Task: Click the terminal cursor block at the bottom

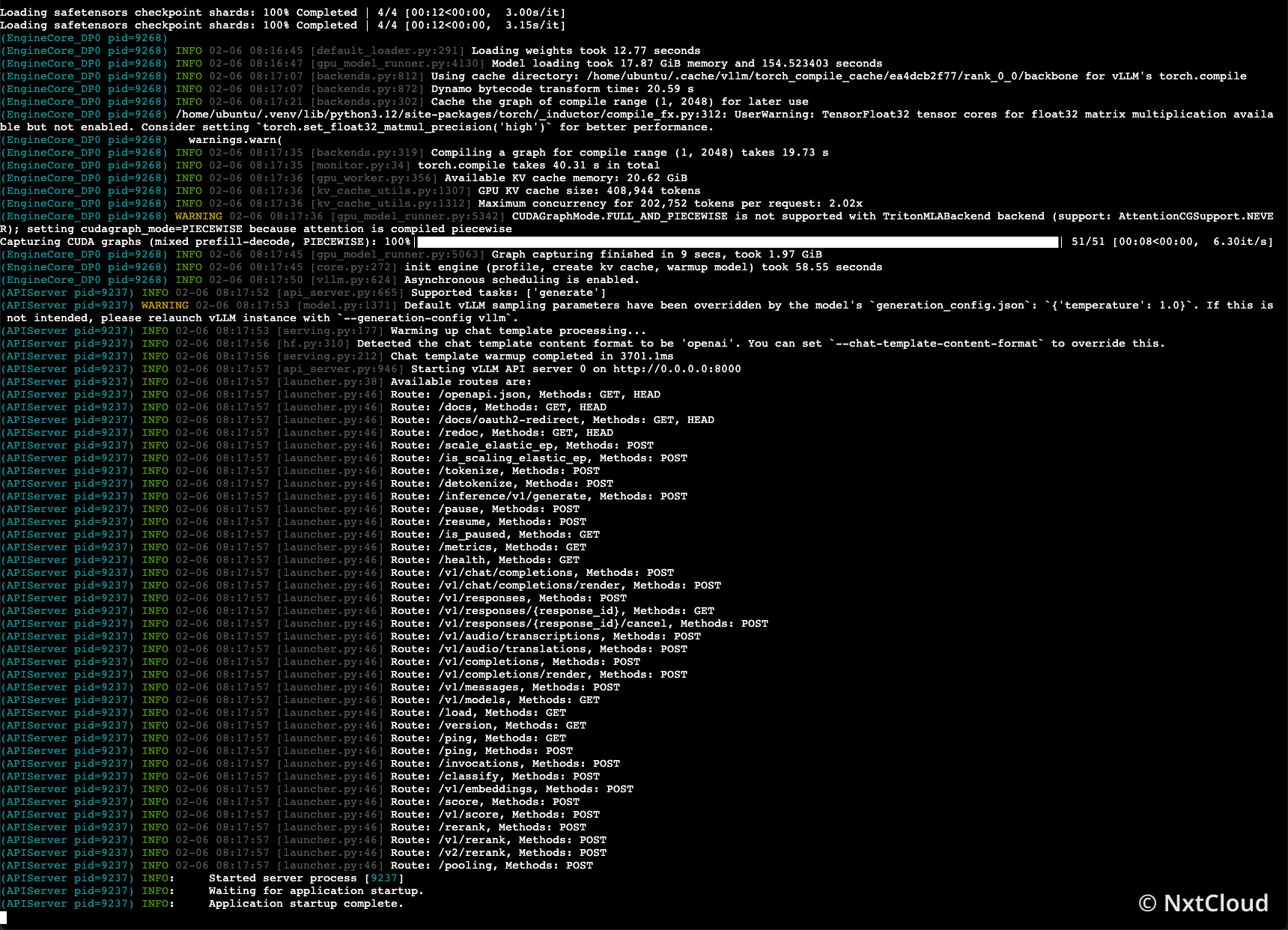Action: [x=3, y=917]
